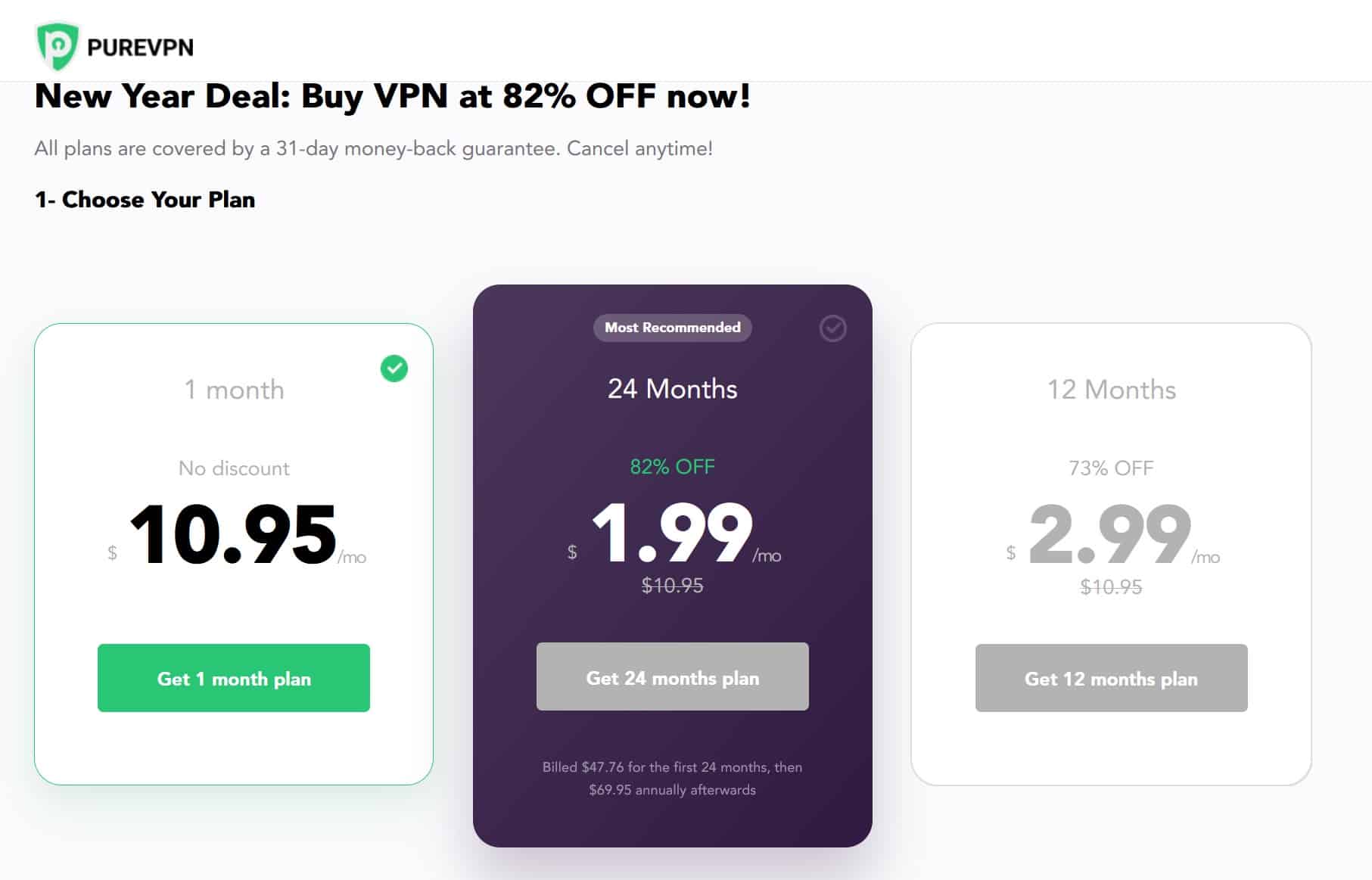
Task: Click the PureVPN green shield logo
Action: point(58,45)
